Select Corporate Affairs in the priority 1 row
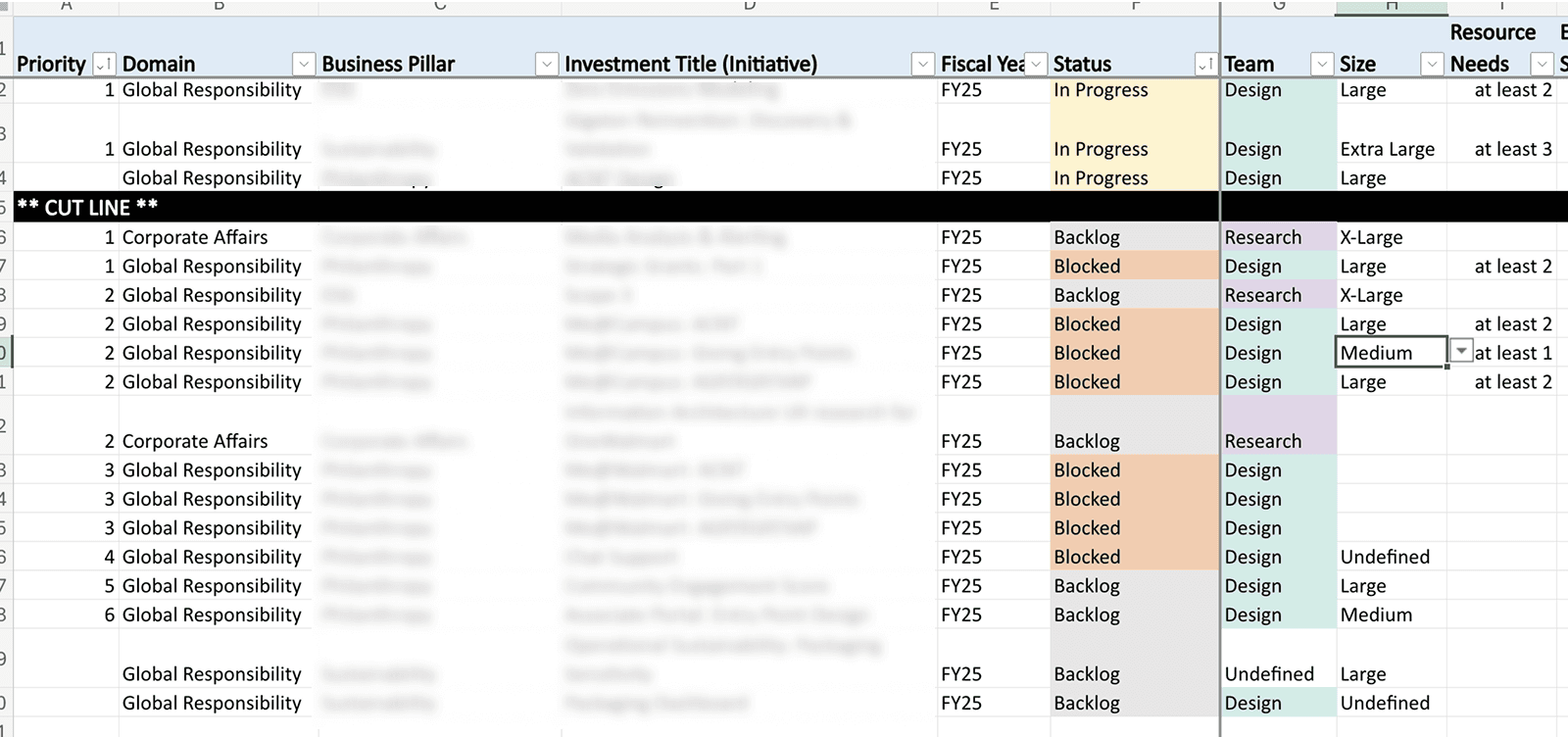Image resolution: width=1568 pixels, height=737 pixels. (x=219, y=237)
